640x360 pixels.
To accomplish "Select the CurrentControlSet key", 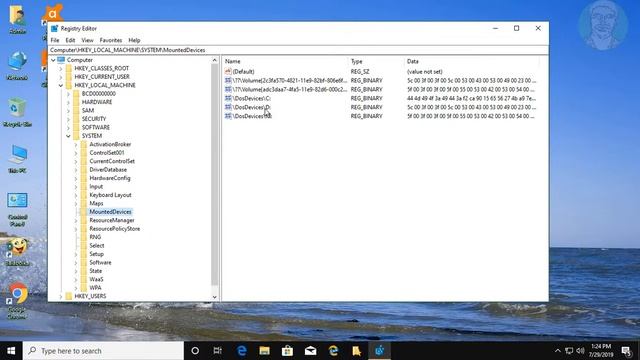I will [x=112, y=161].
